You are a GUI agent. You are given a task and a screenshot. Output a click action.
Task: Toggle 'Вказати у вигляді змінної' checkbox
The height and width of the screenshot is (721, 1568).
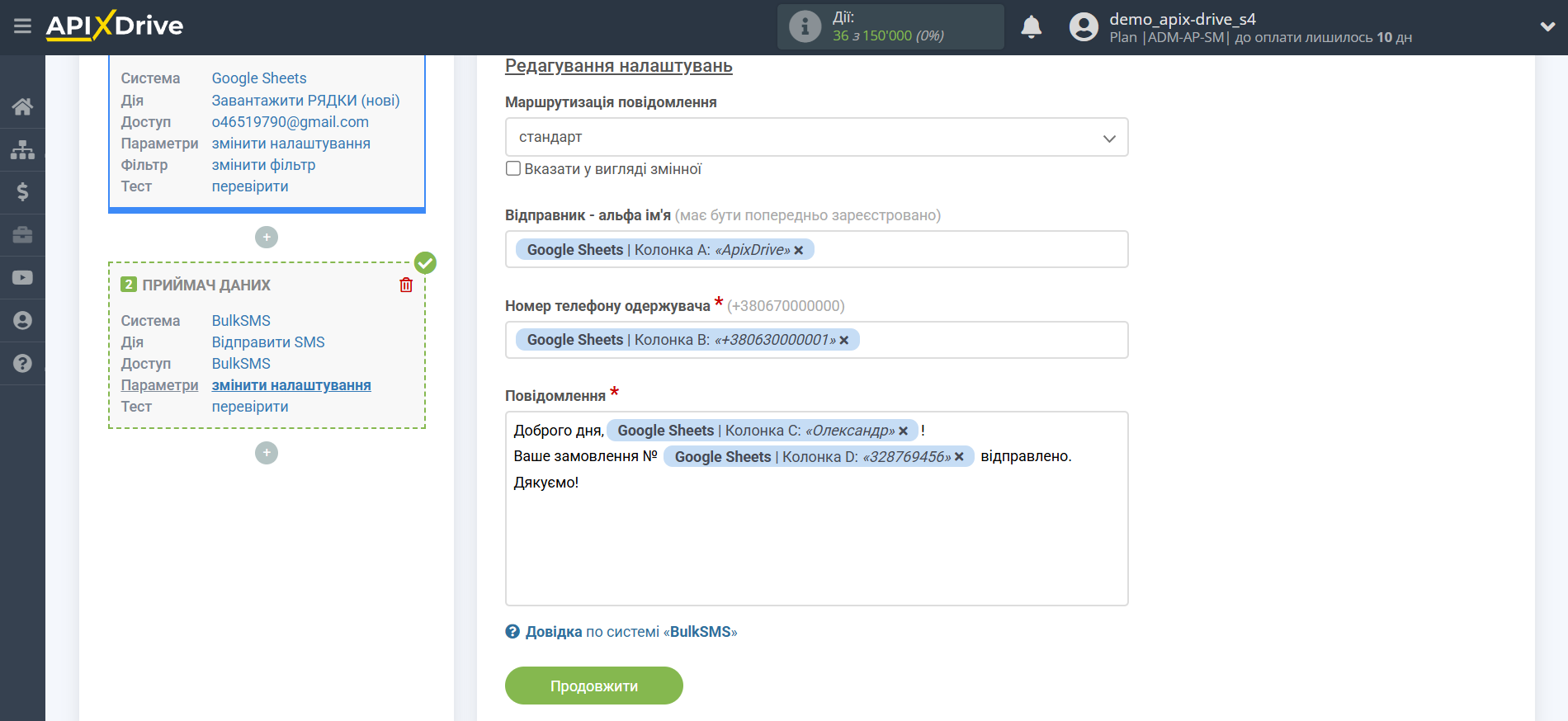coord(513,169)
